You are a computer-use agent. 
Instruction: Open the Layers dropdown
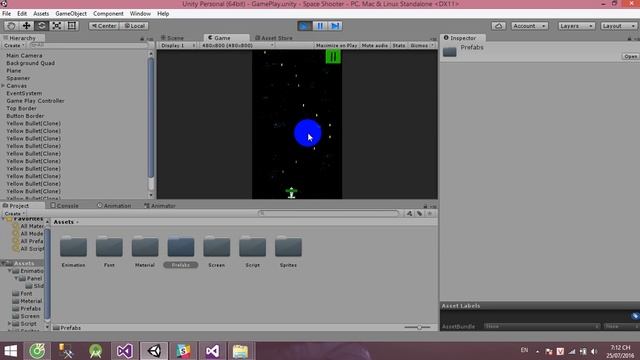pyautogui.click(x=576, y=26)
